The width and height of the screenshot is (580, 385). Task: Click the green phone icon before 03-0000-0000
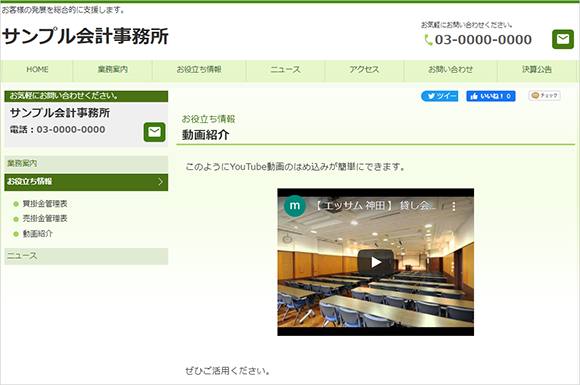[x=428, y=40]
